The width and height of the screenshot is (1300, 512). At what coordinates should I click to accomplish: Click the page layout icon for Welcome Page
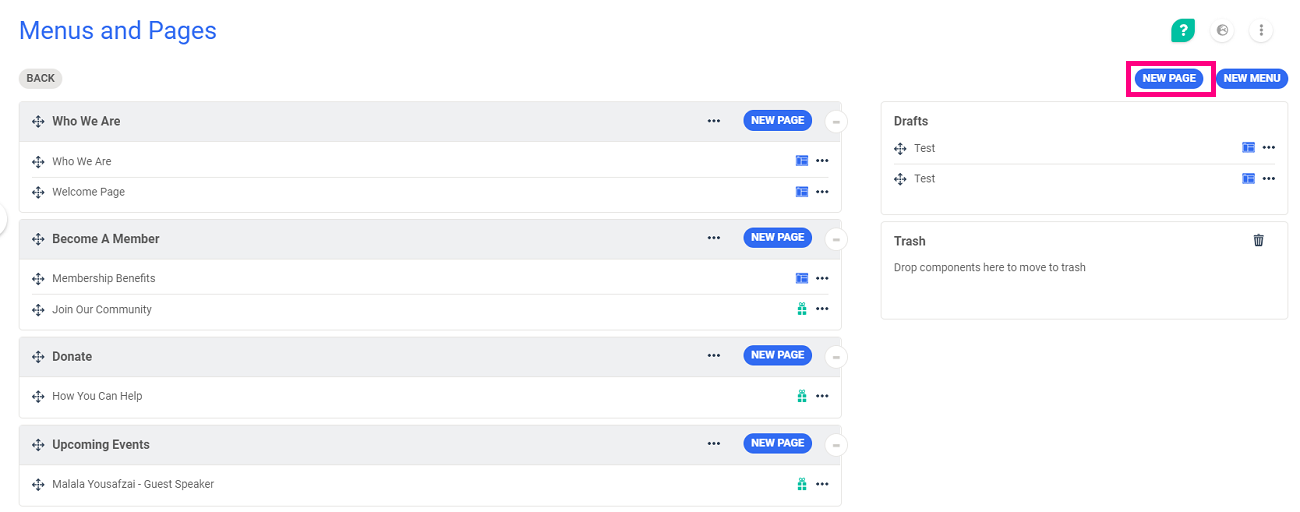tap(801, 192)
